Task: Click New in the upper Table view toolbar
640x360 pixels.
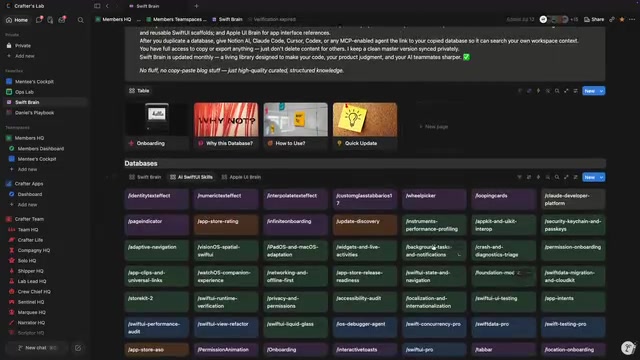Action: click(589, 91)
